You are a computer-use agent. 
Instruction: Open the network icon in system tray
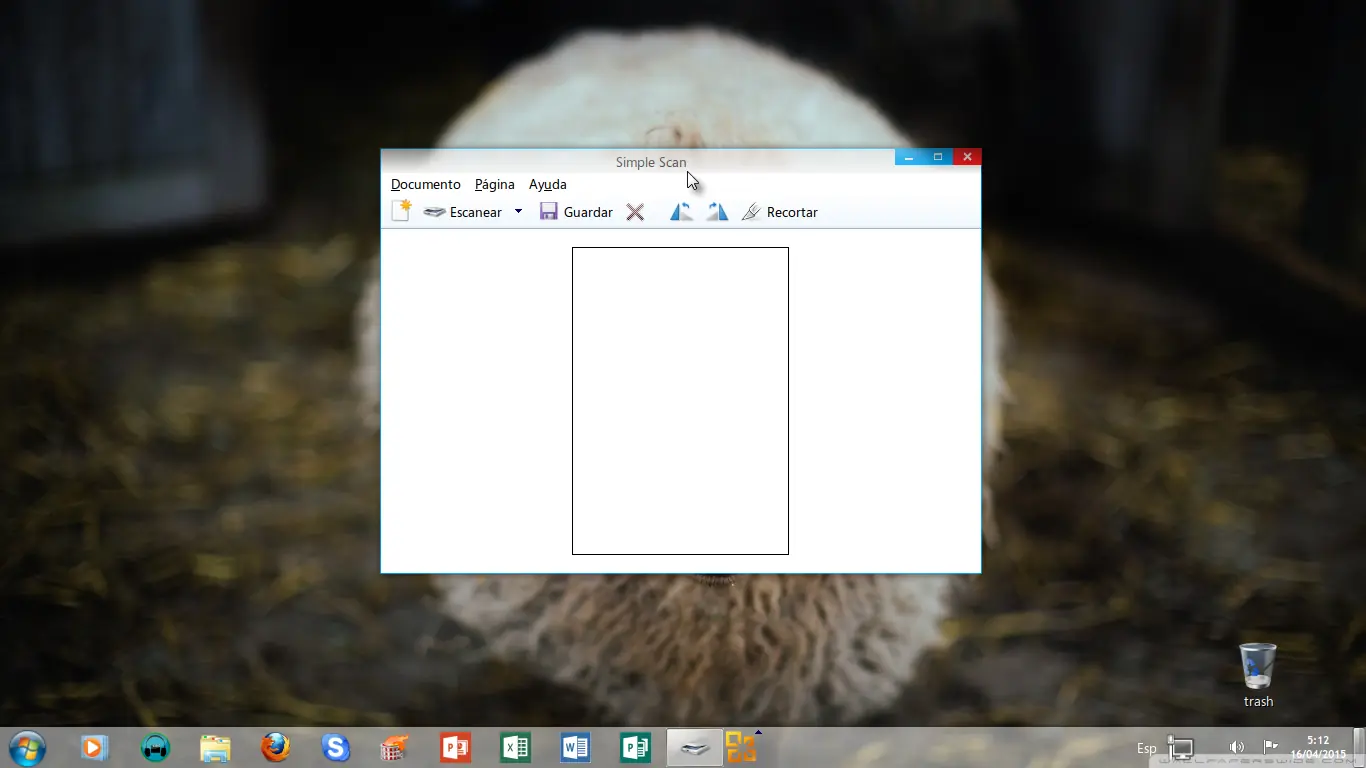(1181, 748)
